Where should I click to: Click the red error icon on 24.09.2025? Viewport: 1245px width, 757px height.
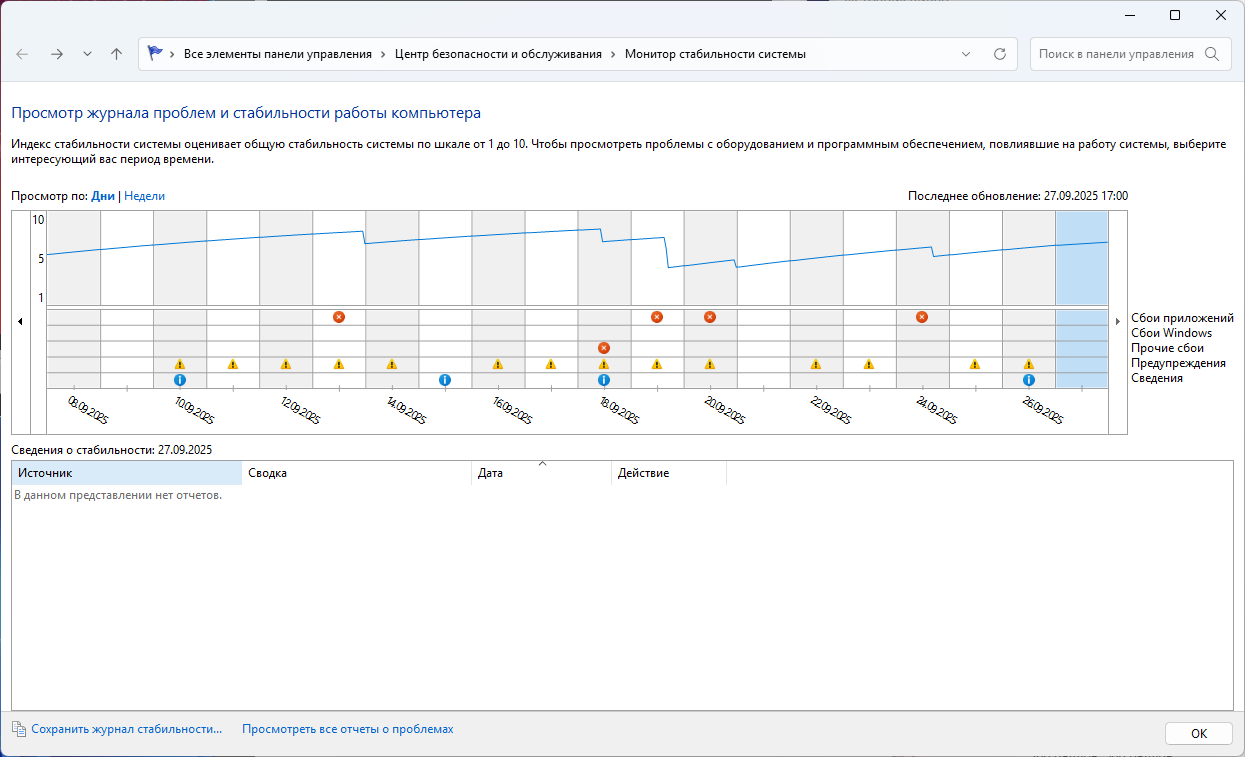(922, 317)
